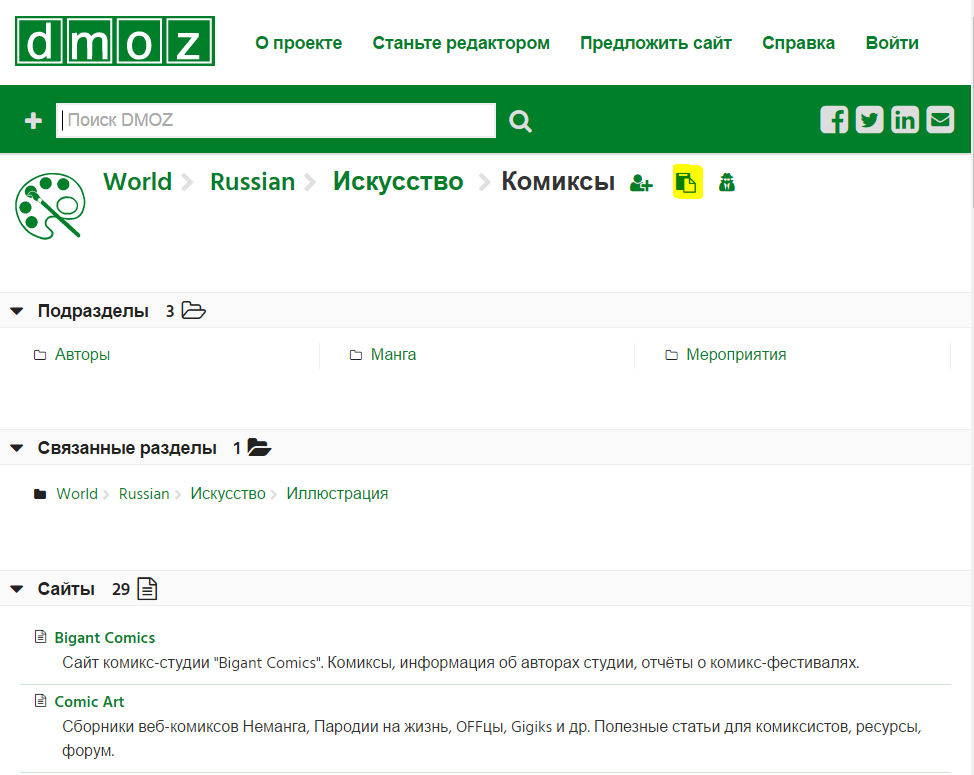Image resolution: width=974 pixels, height=775 pixels.
Task: Click the folder icon before Манга
Action: click(x=355, y=355)
